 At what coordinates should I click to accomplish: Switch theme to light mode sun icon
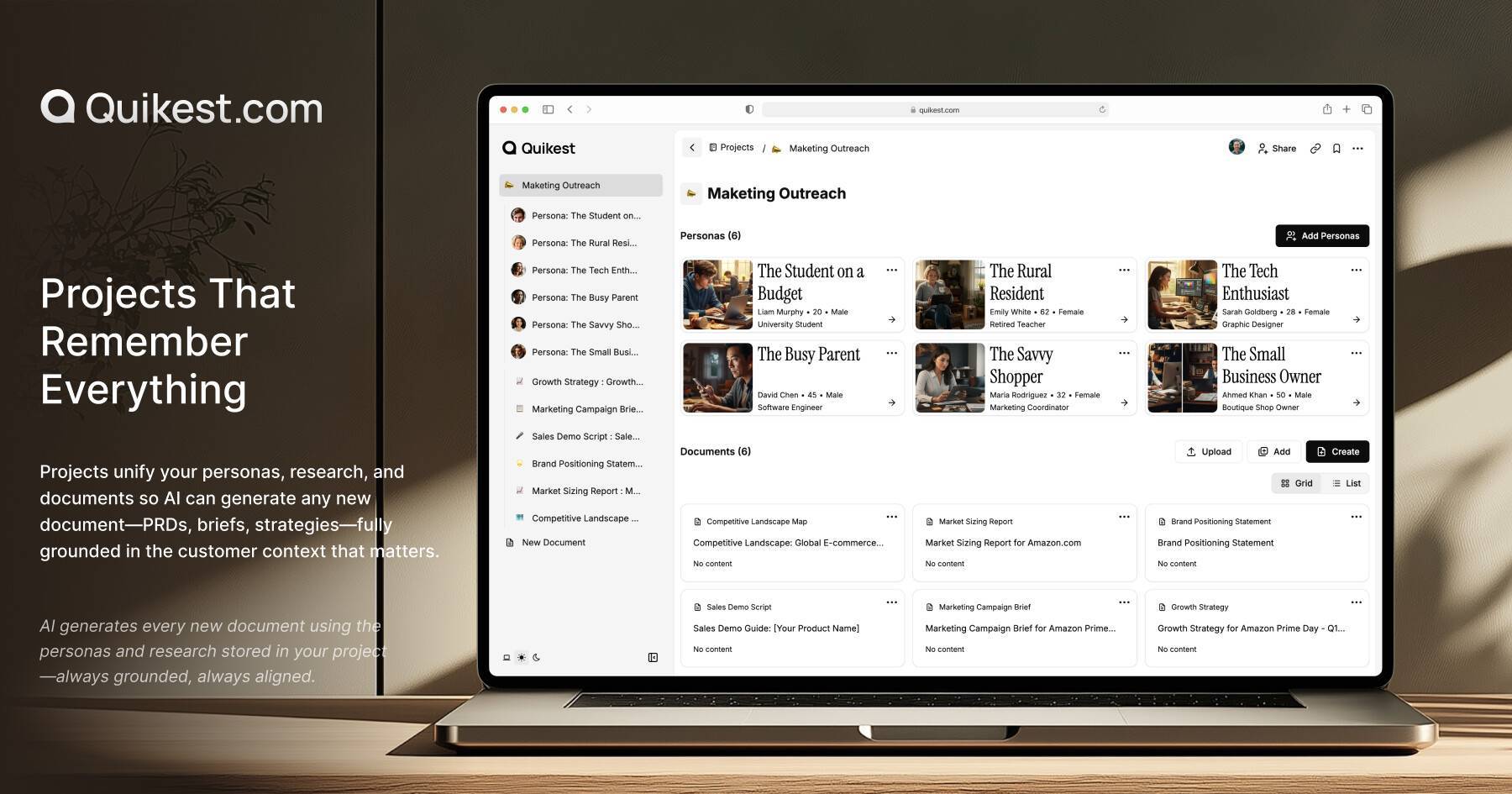[x=522, y=657]
